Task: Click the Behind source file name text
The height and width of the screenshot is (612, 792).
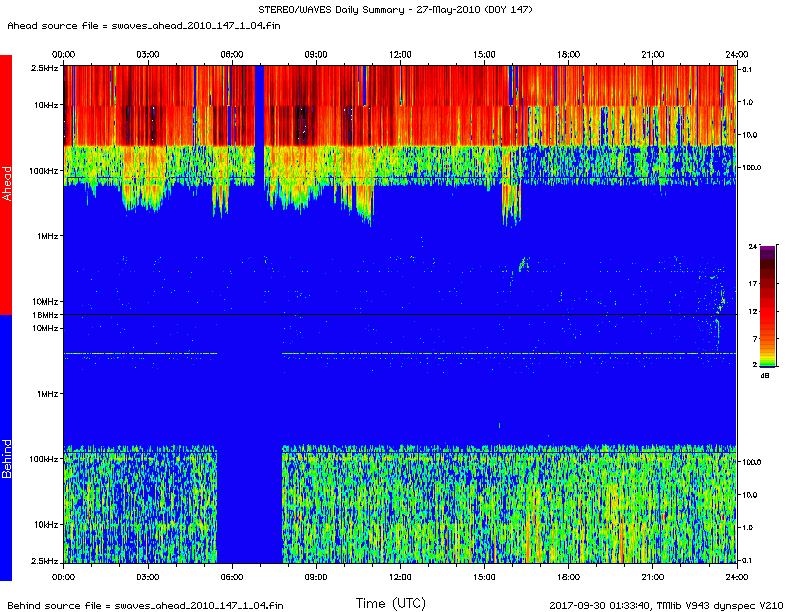Action: [145, 605]
